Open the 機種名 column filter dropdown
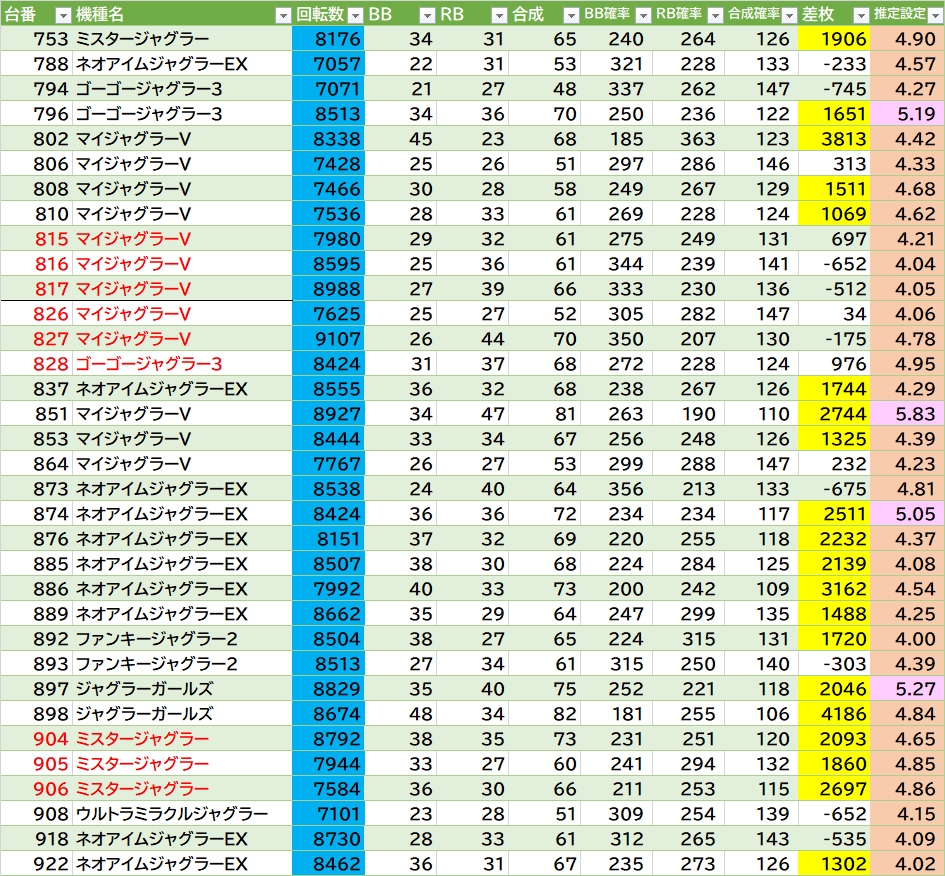This screenshot has height=876, width=945. pos(283,15)
